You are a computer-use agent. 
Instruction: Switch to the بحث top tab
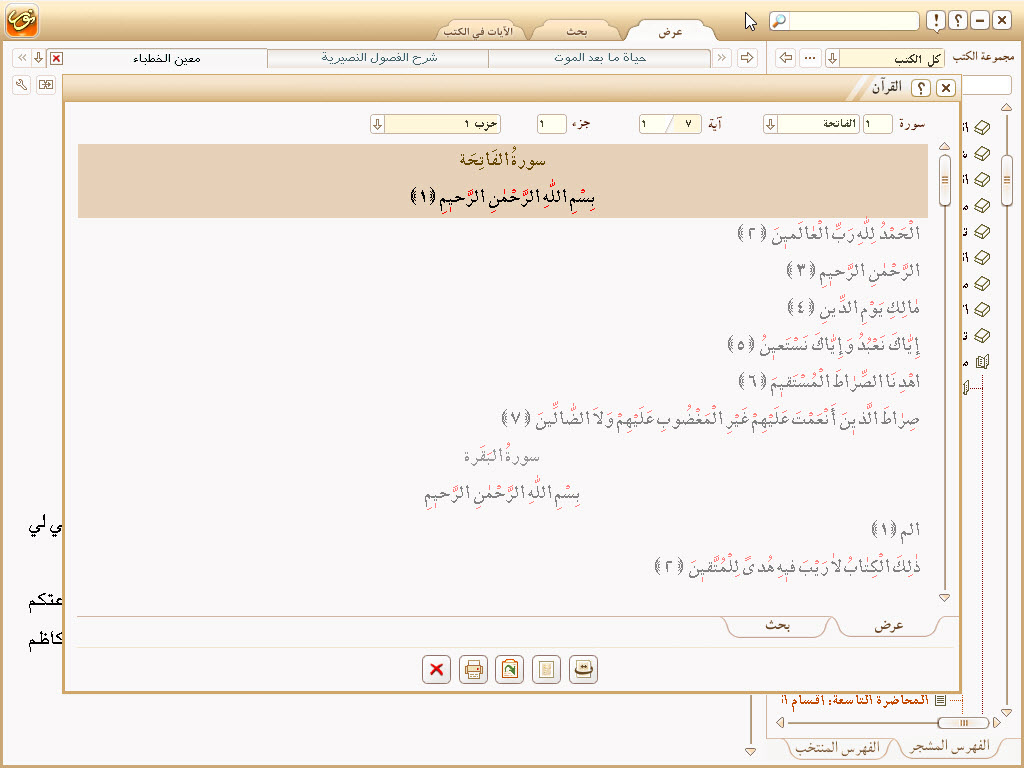coord(577,31)
